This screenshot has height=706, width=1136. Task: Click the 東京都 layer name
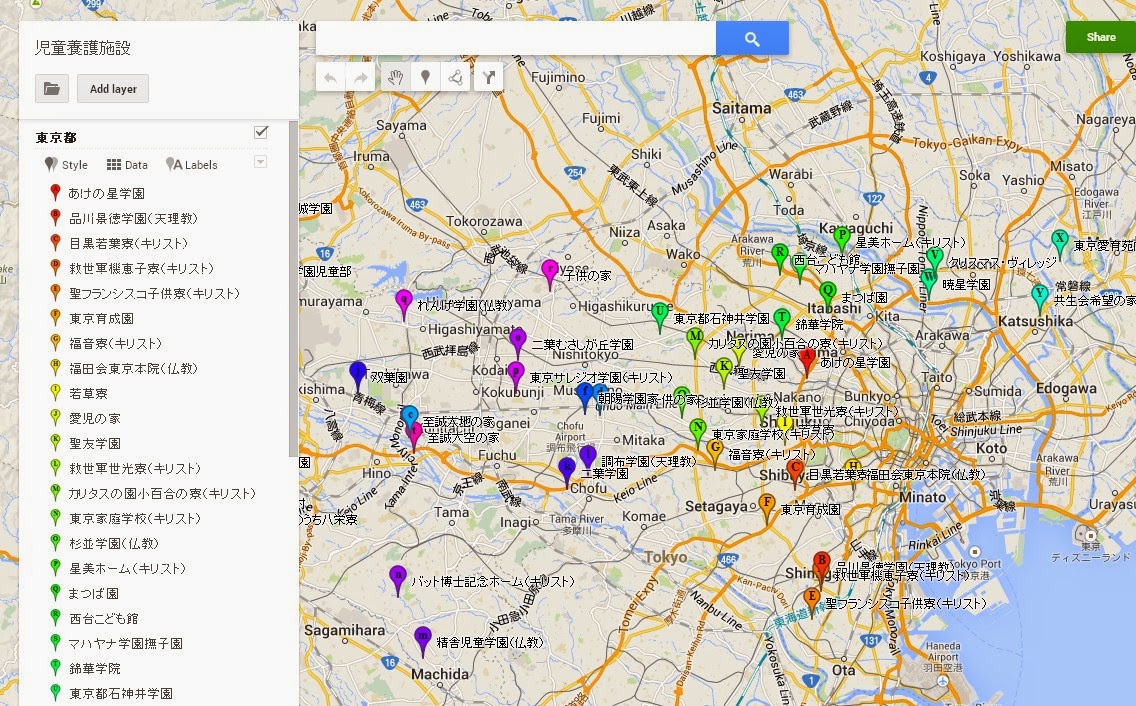(x=56, y=137)
